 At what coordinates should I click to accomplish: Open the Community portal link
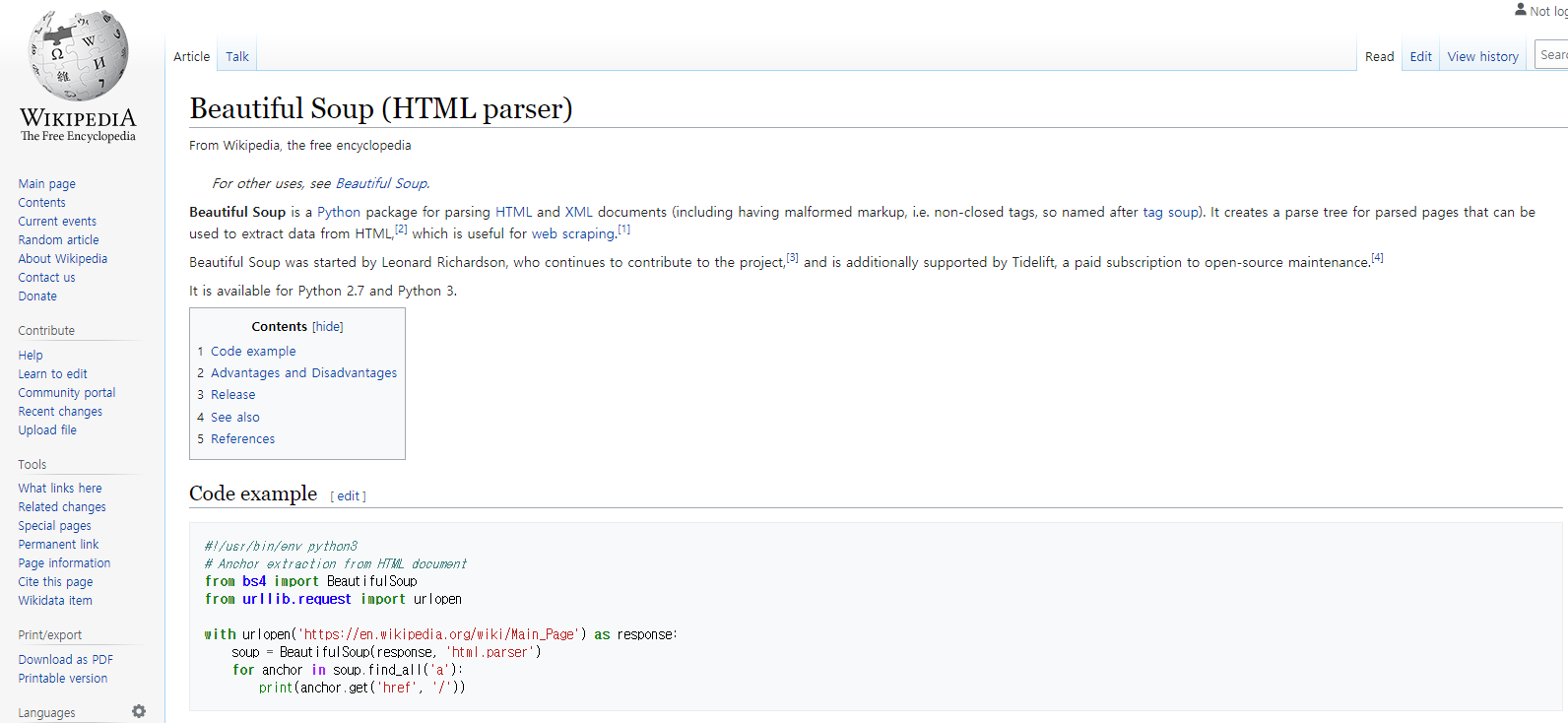(66, 393)
